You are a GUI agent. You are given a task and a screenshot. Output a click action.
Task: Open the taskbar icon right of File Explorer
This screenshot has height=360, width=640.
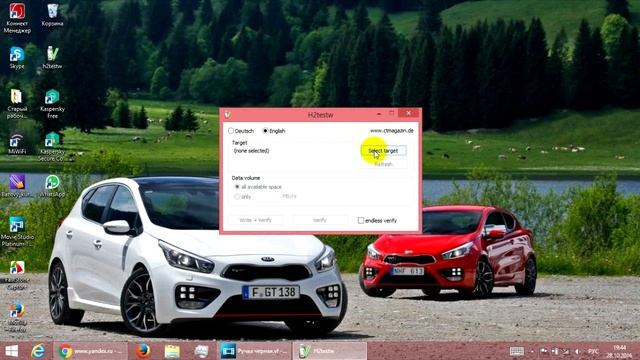click(201, 351)
